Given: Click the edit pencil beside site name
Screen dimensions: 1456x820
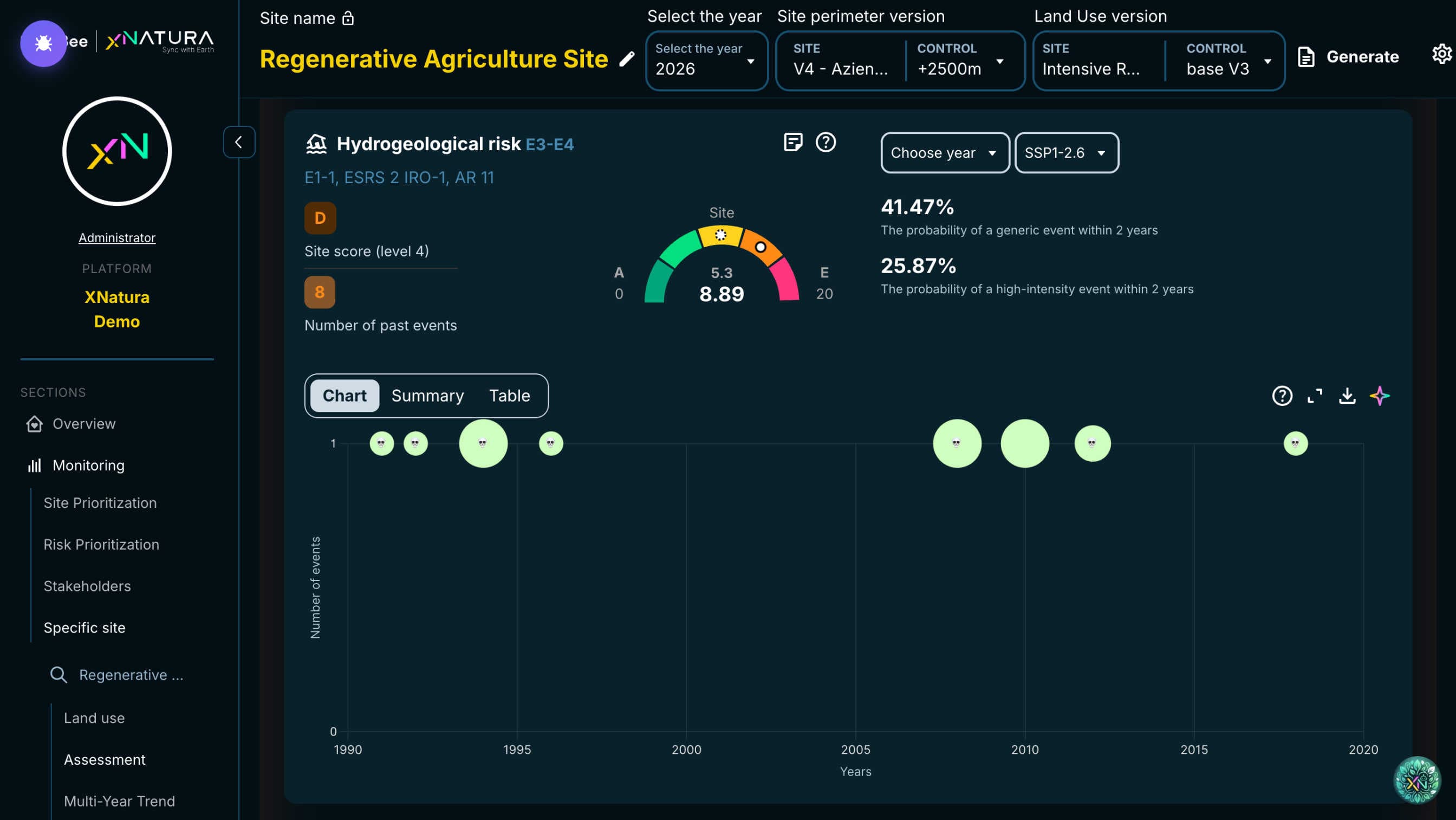Looking at the screenshot, I should (x=626, y=59).
